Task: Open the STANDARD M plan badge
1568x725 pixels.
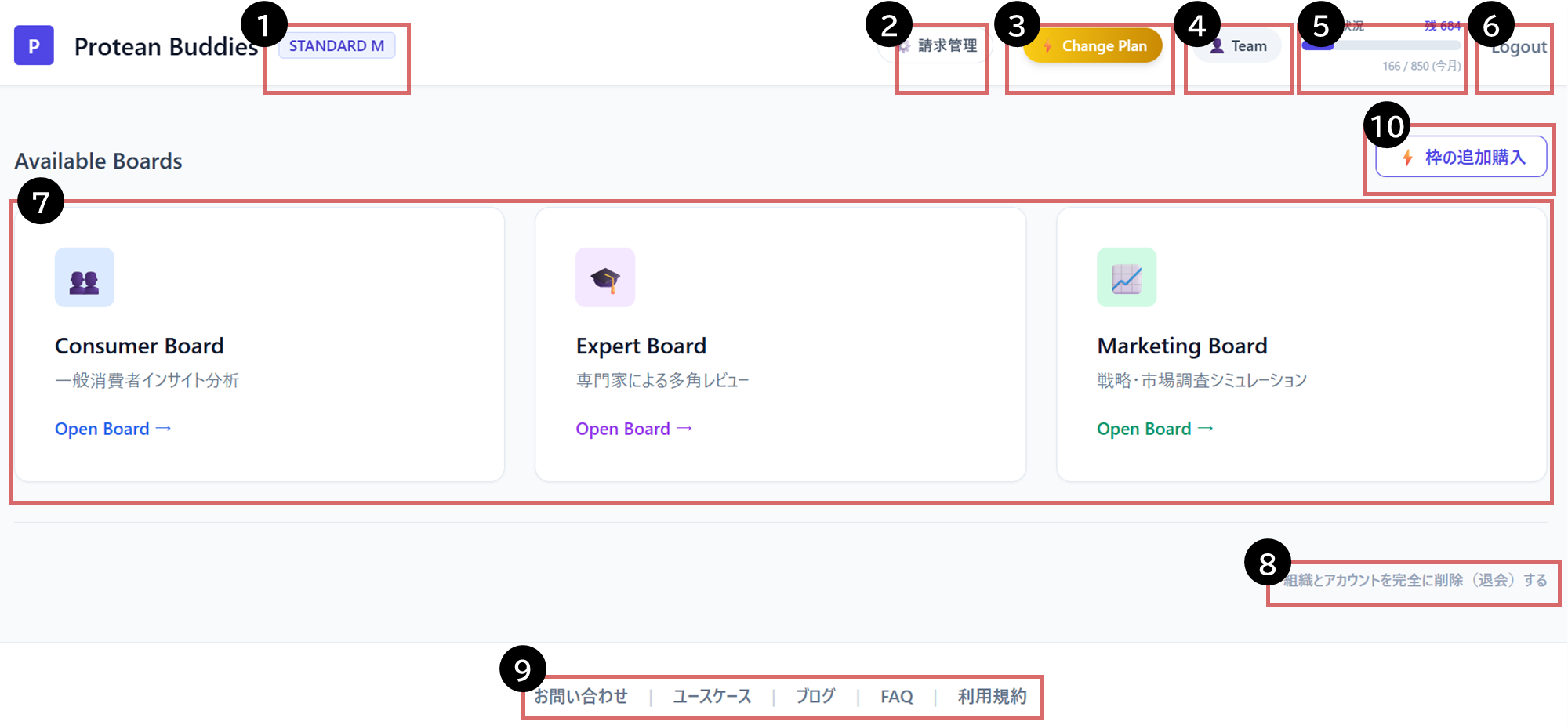Action: (337, 45)
